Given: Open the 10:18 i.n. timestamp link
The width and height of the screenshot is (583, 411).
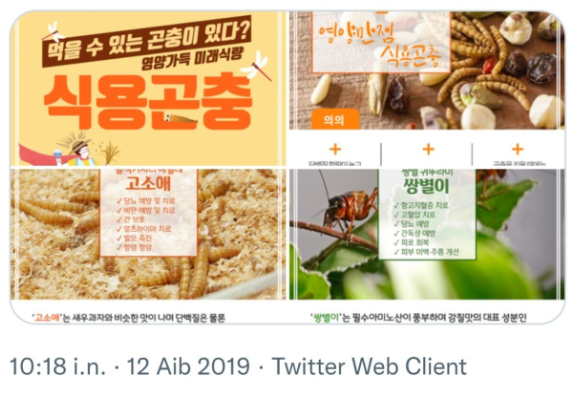Looking at the screenshot, I should (58, 366).
